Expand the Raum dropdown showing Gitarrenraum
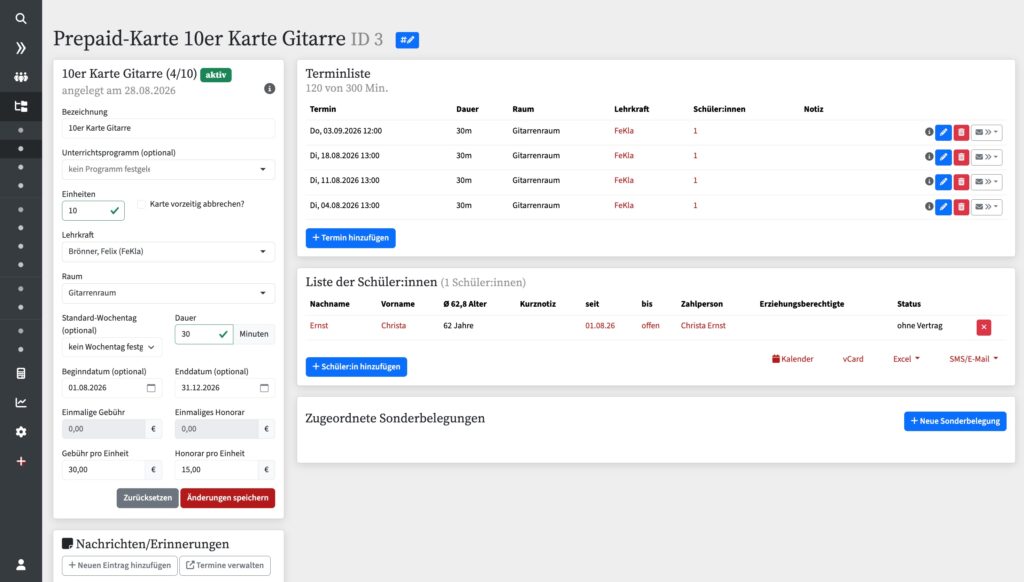Screen dimensions: 1024x582 (x=168, y=293)
